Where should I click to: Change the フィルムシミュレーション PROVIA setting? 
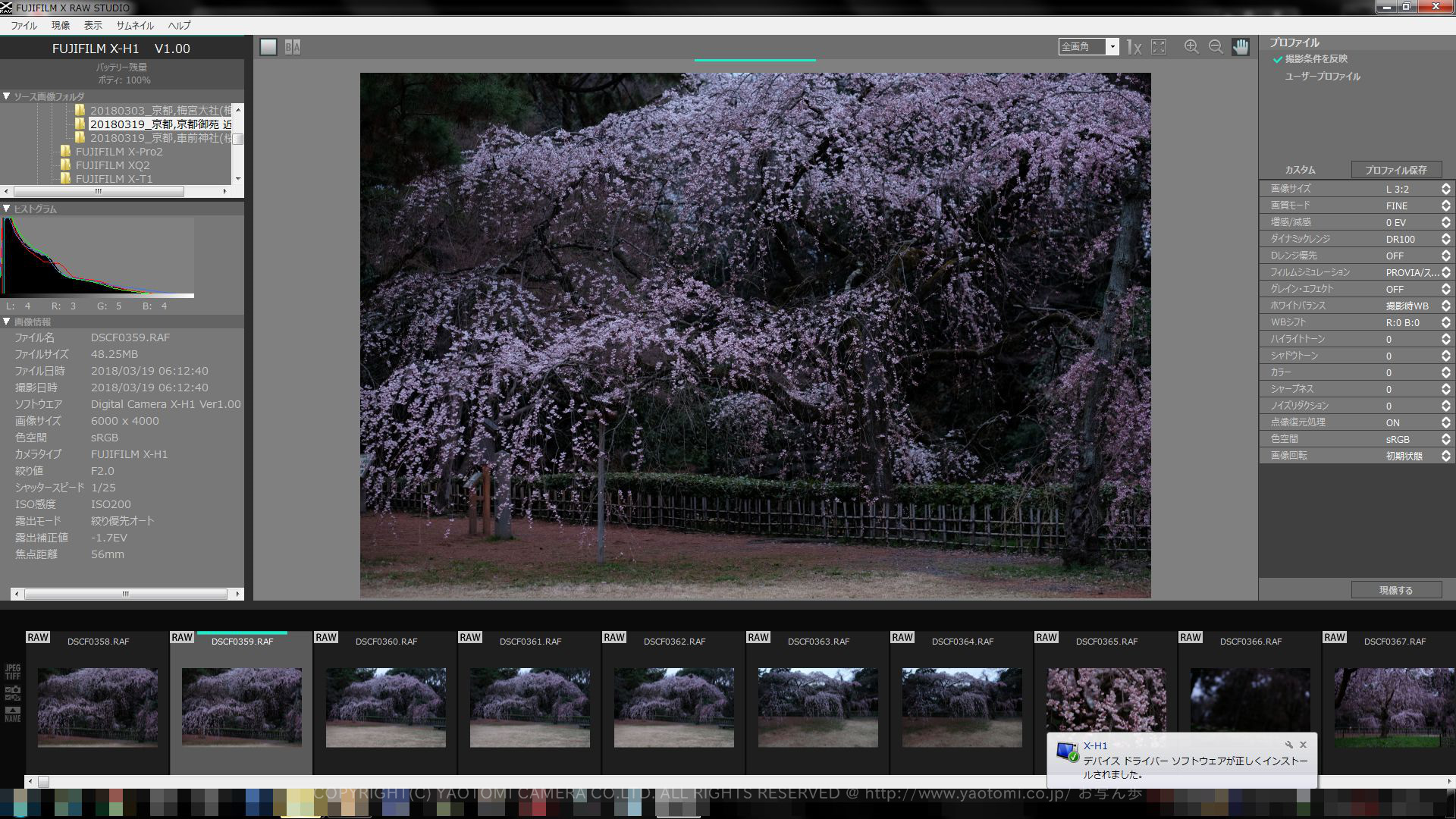tap(1357, 272)
